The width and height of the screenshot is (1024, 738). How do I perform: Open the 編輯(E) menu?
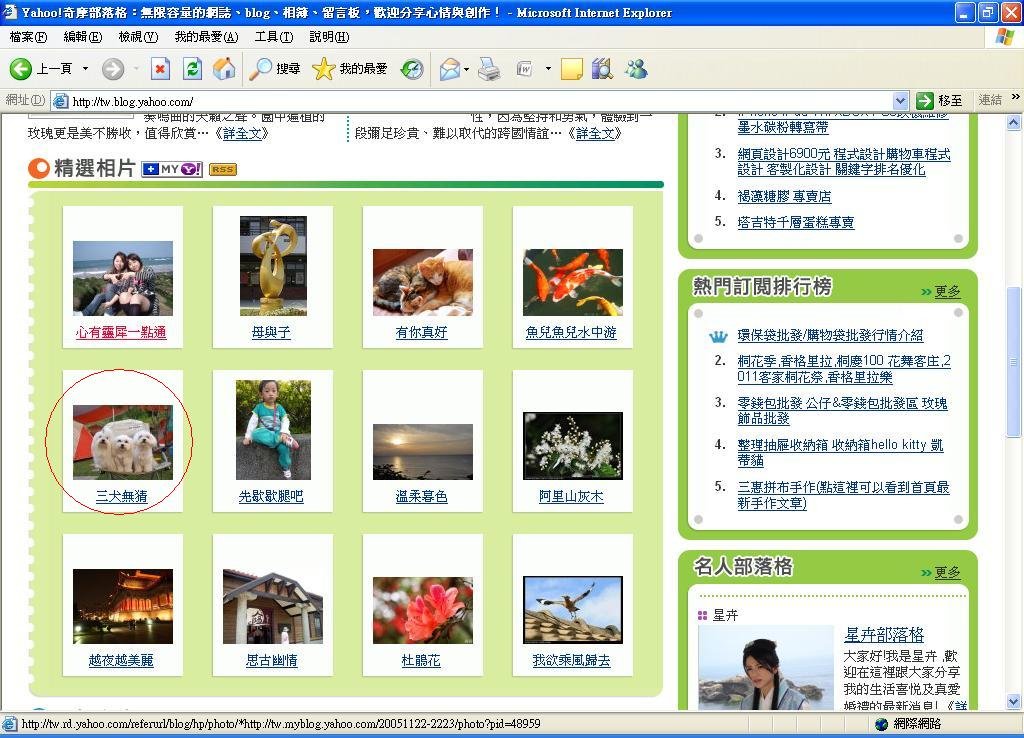[x=83, y=37]
